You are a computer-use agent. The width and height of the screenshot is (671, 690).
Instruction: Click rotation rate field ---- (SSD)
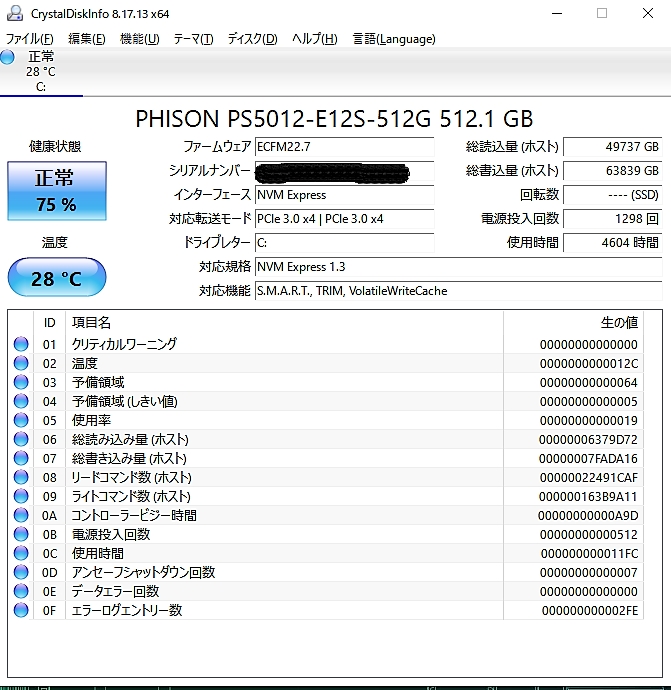click(x=612, y=195)
